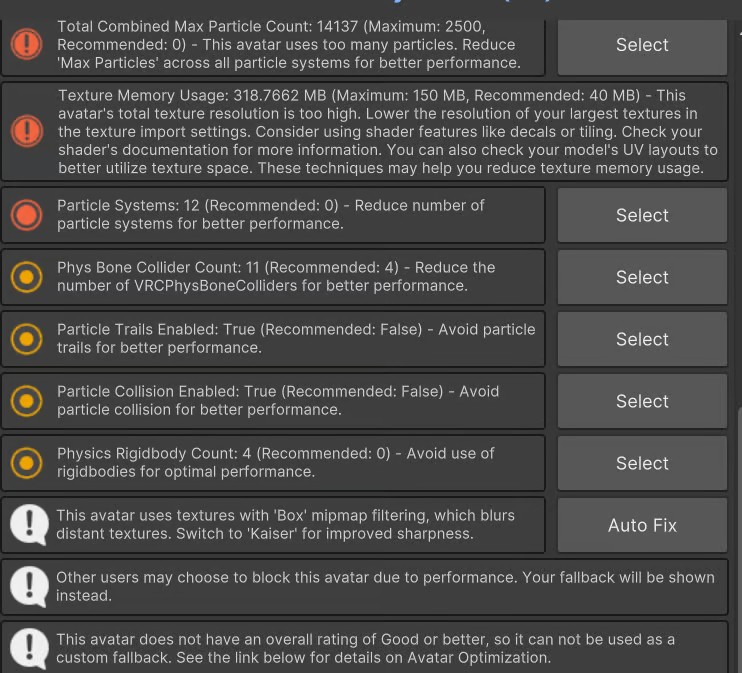
Task: Click the vertical scrollbar on the right edge
Action: tap(739, 540)
